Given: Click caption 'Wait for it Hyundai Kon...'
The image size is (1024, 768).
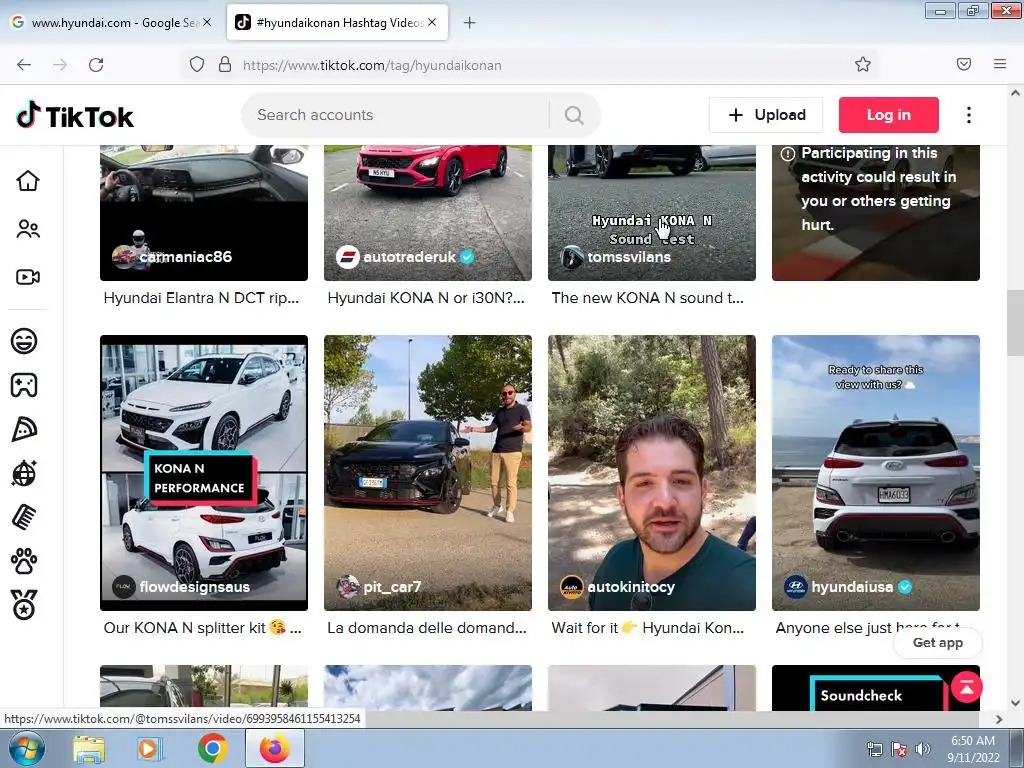Looking at the screenshot, I should coord(647,628).
